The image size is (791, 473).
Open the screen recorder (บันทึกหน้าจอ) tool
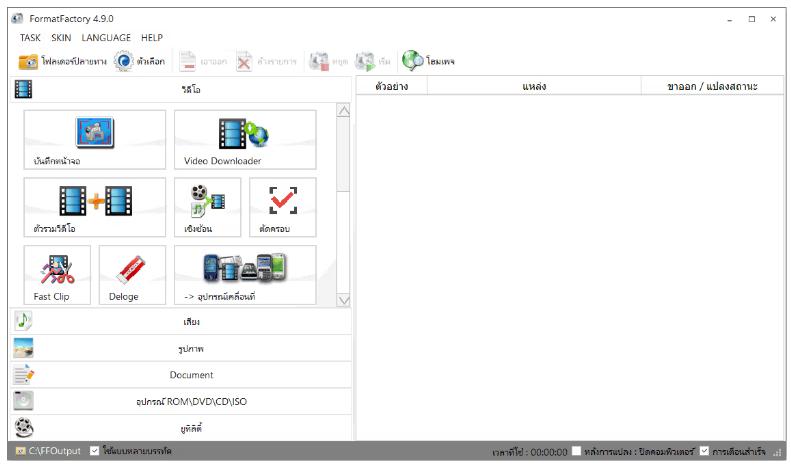tap(94, 139)
